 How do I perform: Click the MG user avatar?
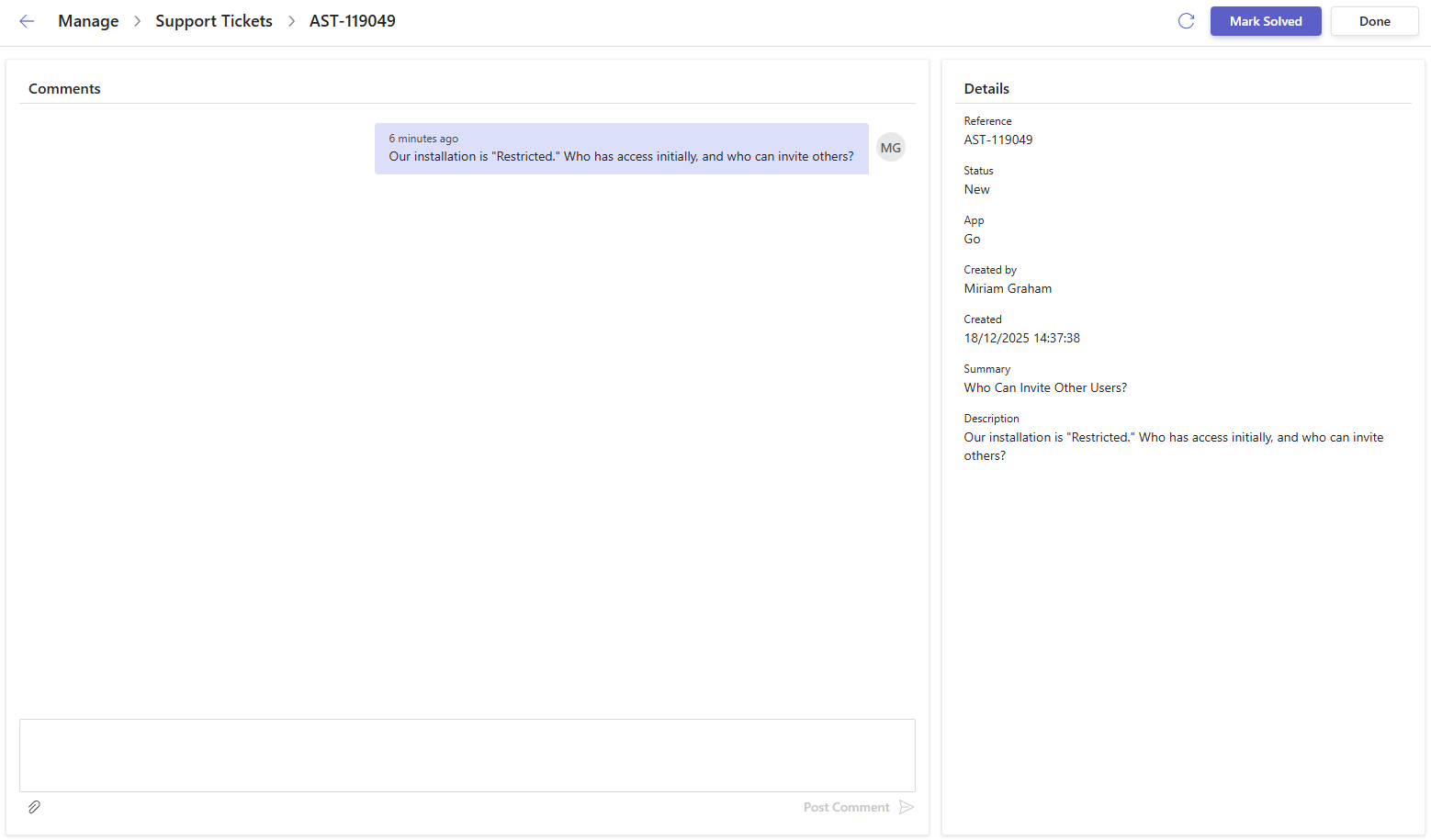[890, 148]
